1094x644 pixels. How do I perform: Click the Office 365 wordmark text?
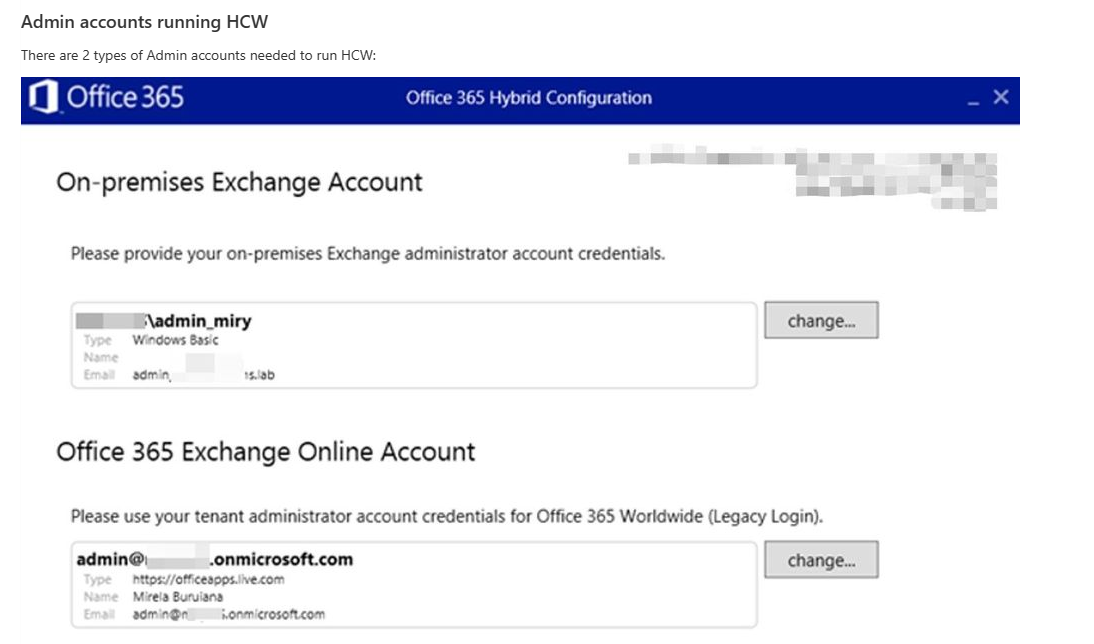125,97
